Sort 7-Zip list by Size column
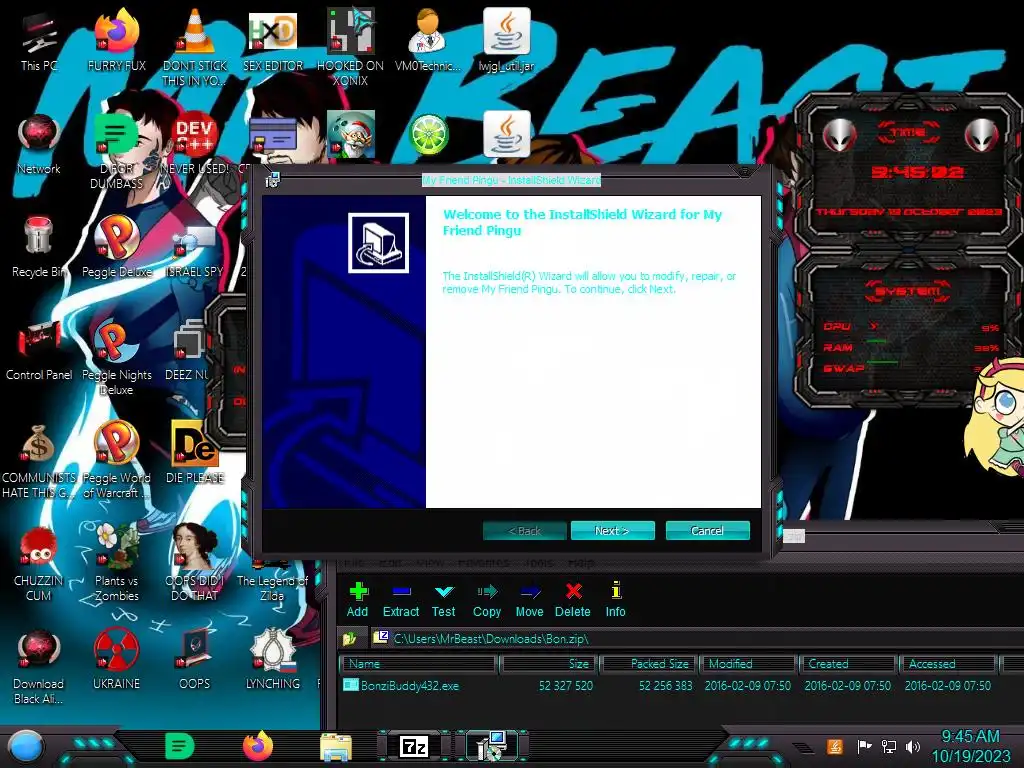This screenshot has height=768, width=1024. (547, 664)
